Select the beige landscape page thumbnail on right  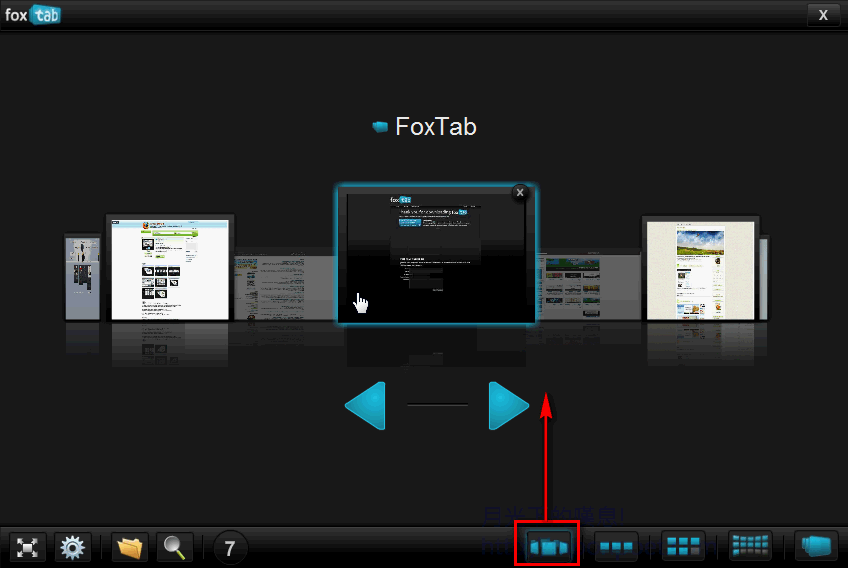[x=700, y=268]
